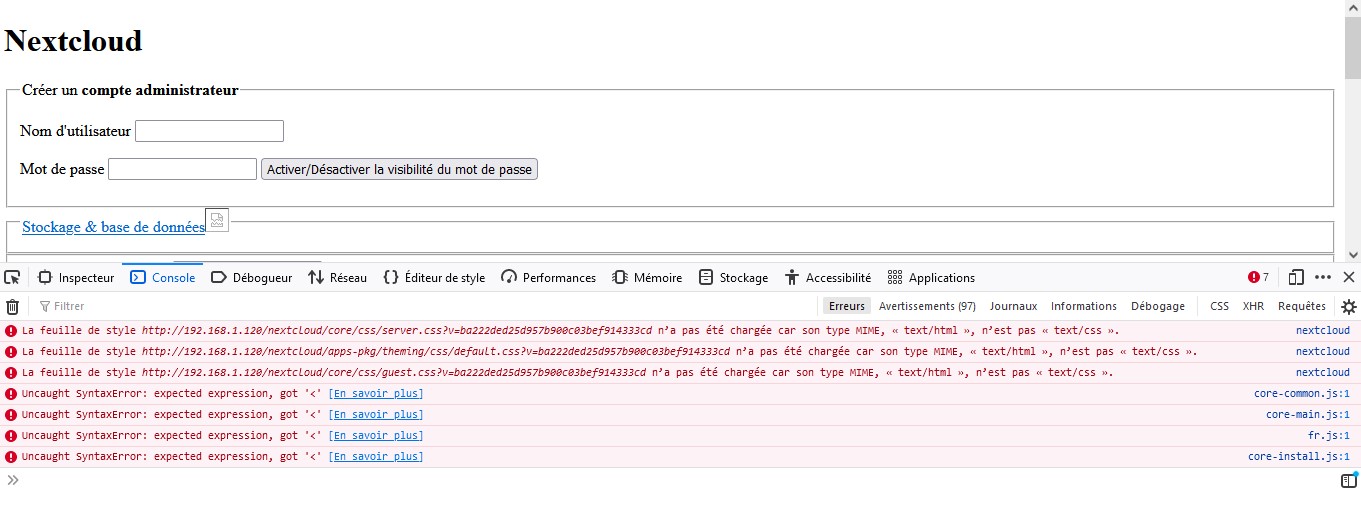The width and height of the screenshot is (1361, 510).
Task: Switch to the Inspecteur tab
Action: pos(76,277)
